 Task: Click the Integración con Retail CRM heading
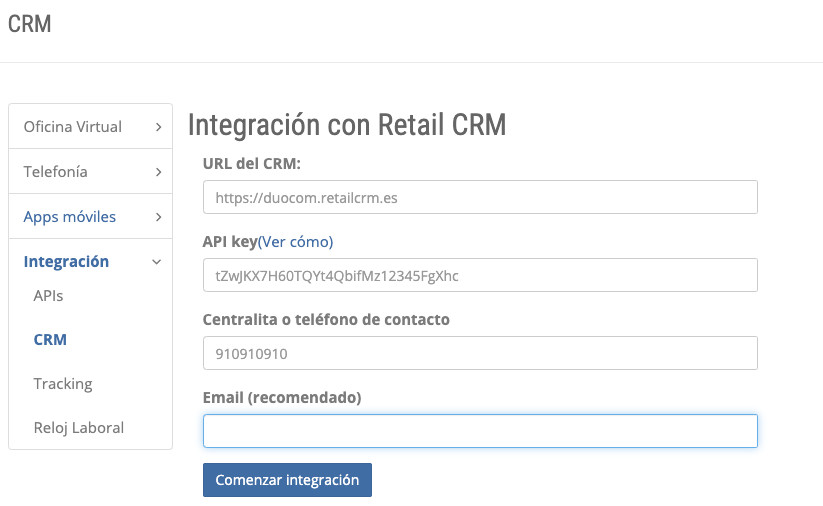pyautogui.click(x=347, y=125)
